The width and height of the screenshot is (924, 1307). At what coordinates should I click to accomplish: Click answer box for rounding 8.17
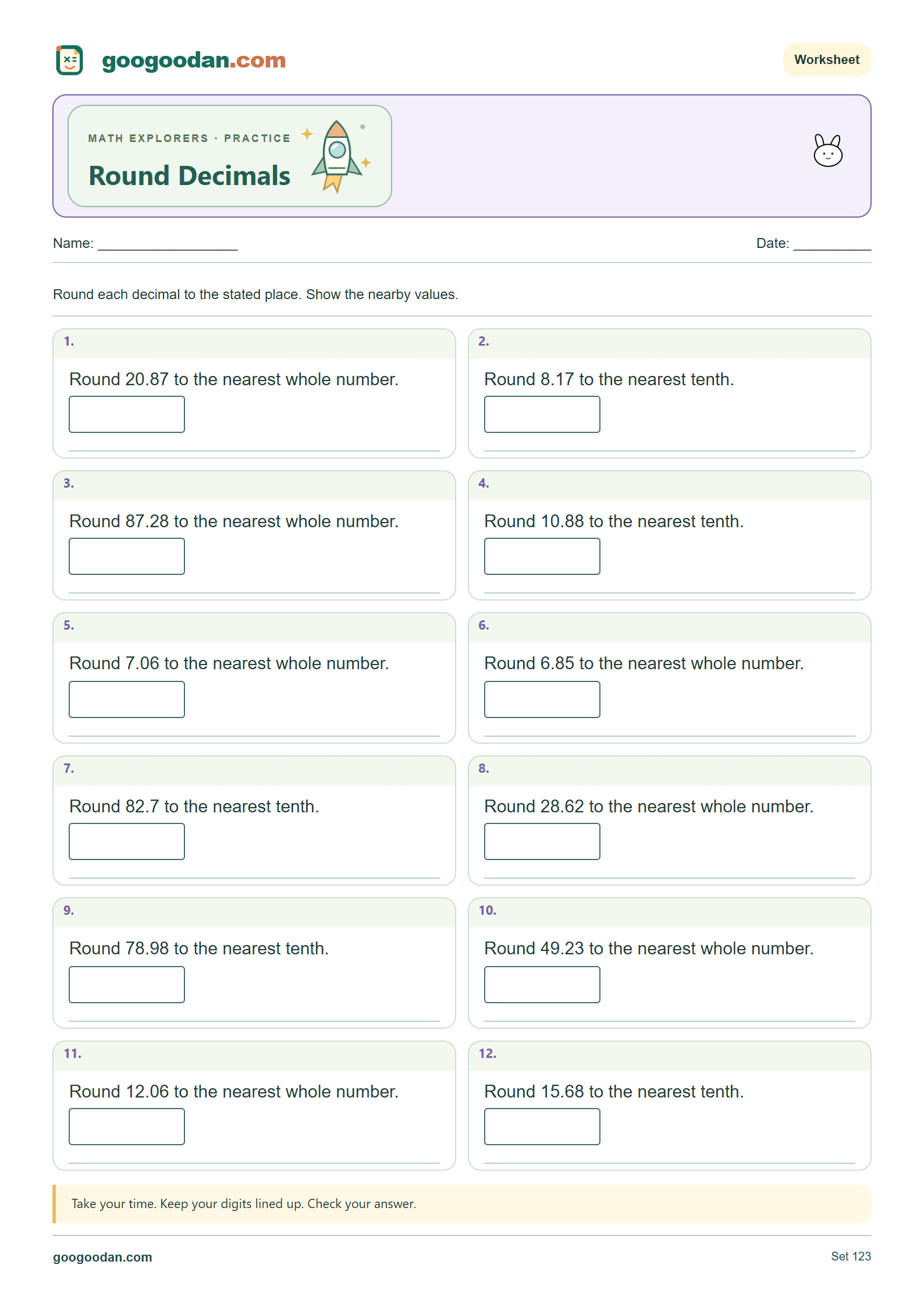pyautogui.click(x=542, y=414)
